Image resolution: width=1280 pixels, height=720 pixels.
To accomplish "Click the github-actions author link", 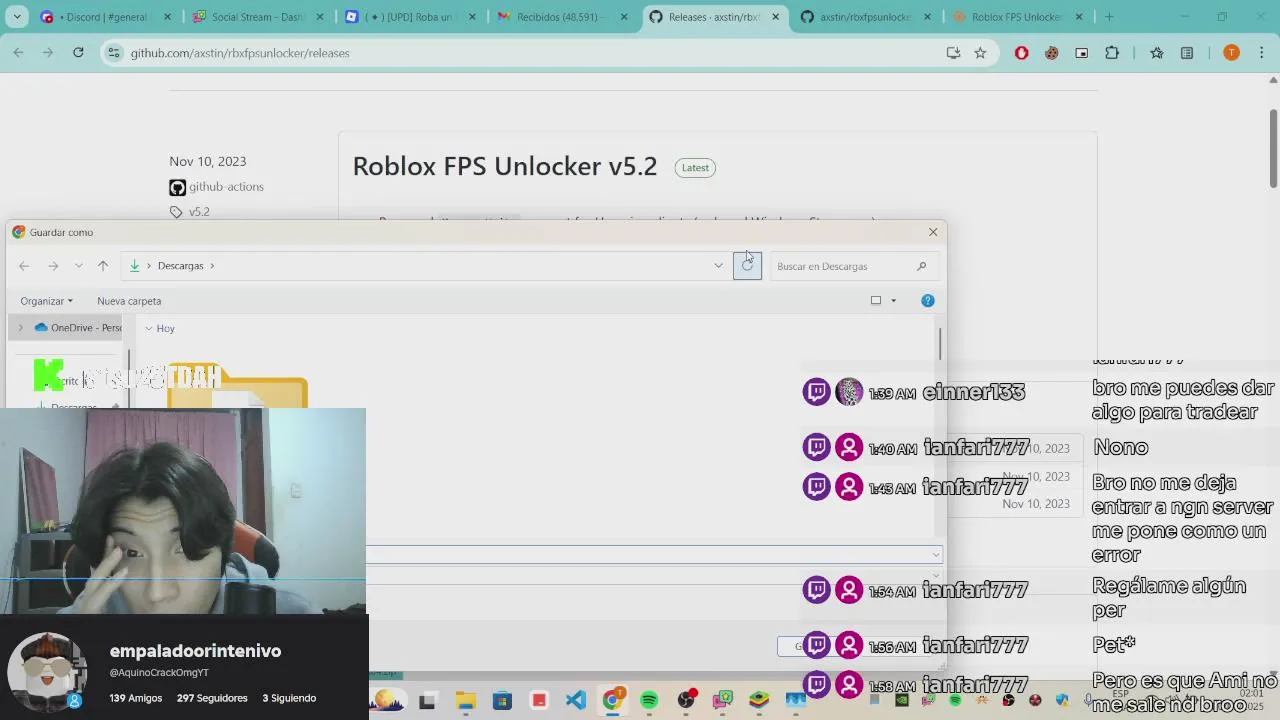I will pos(226,187).
